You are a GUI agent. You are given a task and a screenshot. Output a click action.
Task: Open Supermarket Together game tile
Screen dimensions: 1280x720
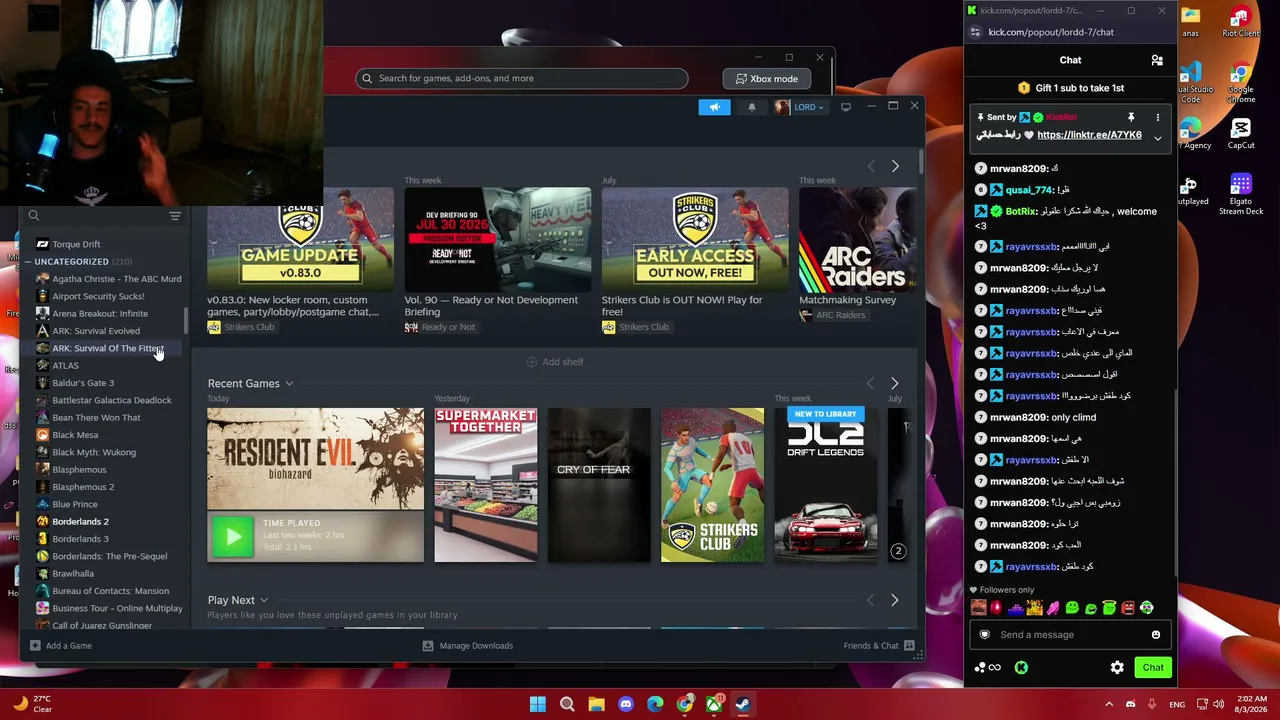[486, 485]
